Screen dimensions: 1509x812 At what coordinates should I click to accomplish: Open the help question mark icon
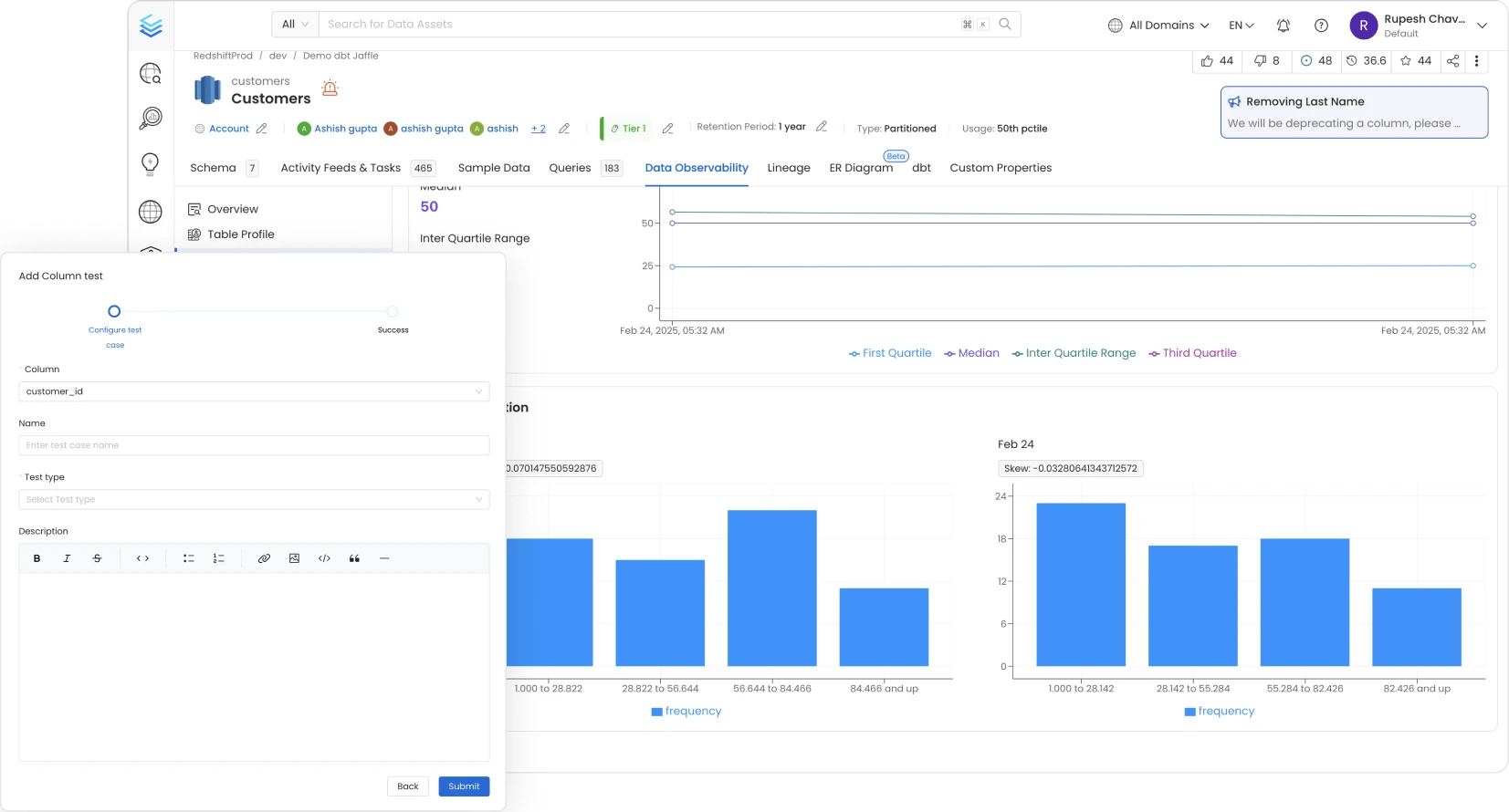[1320, 26]
